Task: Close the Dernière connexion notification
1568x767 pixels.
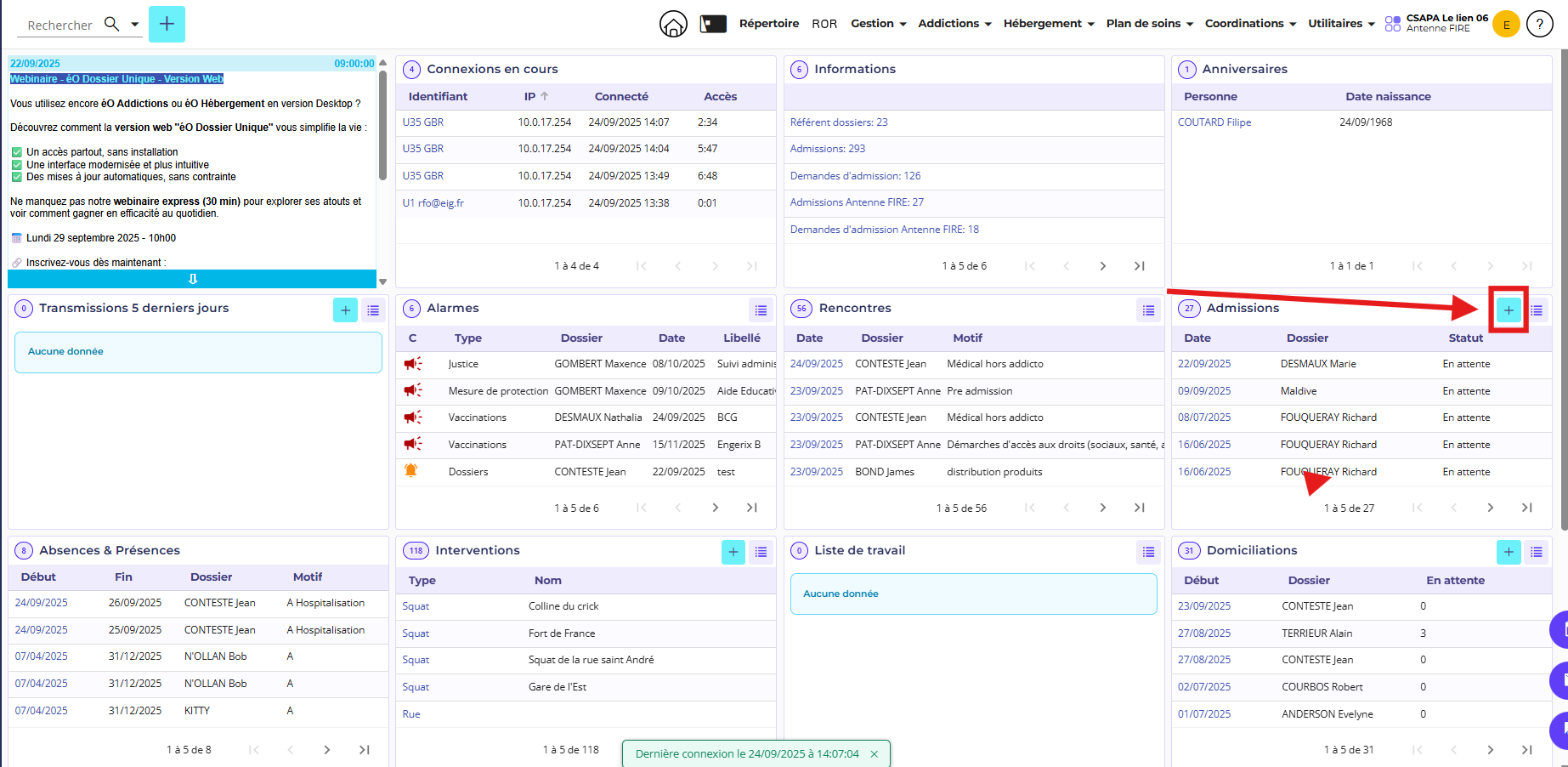Action: [874, 754]
